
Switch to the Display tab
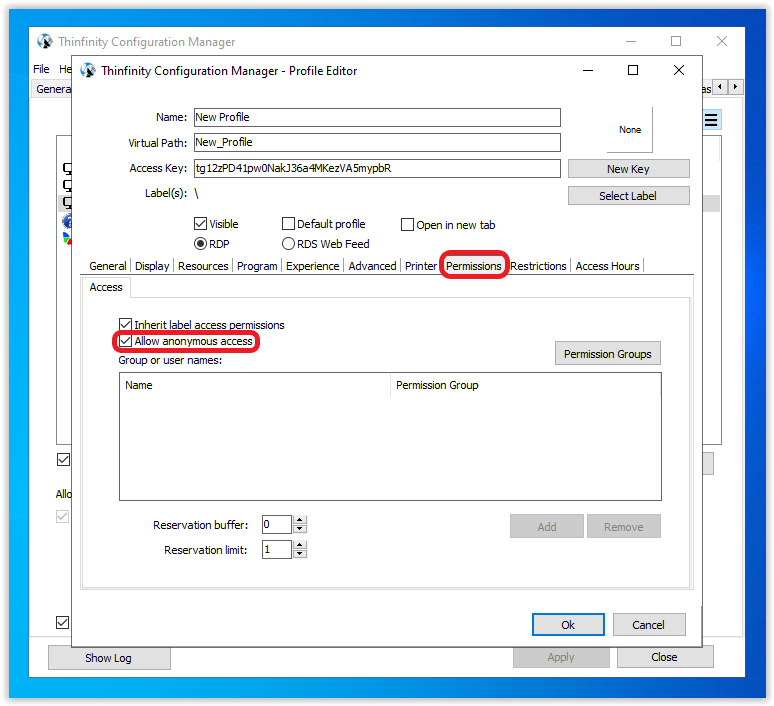pos(152,266)
